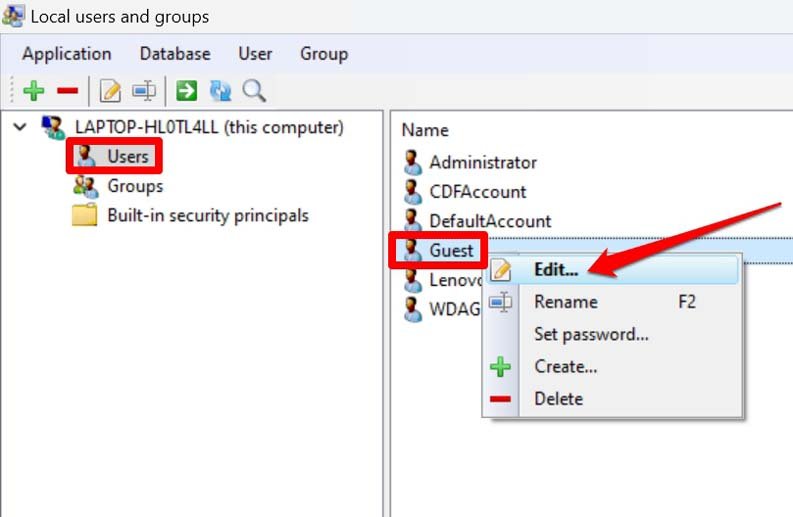Open the Database menu
Image resolution: width=793 pixels, height=517 pixels.
click(x=175, y=54)
